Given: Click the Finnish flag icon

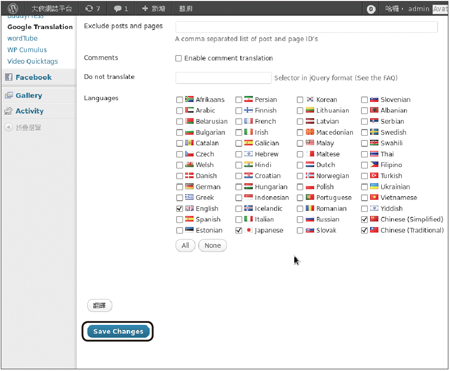Looking at the screenshot, I should point(248,110).
